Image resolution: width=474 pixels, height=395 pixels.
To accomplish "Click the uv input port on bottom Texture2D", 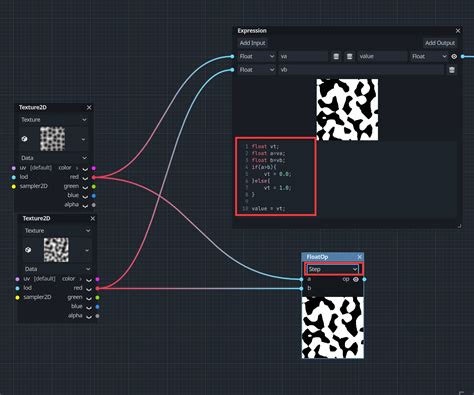I will coord(17,279).
